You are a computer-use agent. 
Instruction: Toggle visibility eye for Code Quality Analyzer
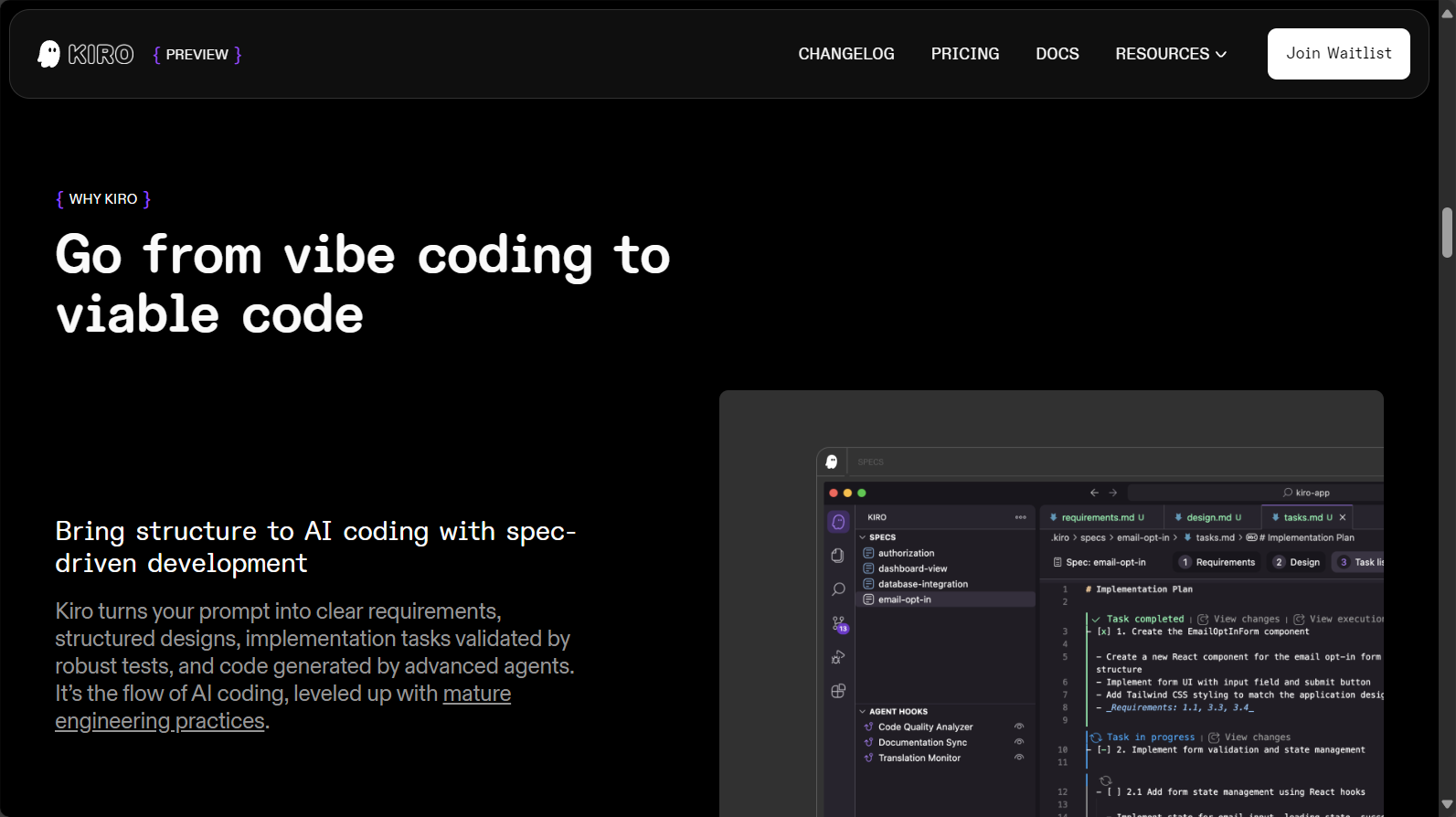coord(1019,727)
